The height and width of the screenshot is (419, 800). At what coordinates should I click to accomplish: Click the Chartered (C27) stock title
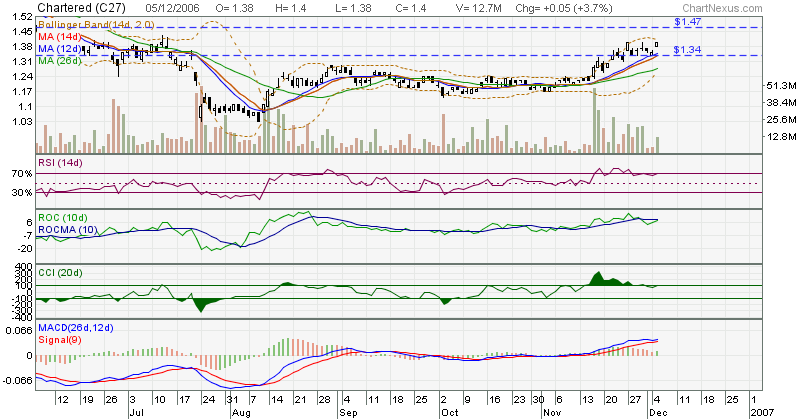click(x=81, y=8)
